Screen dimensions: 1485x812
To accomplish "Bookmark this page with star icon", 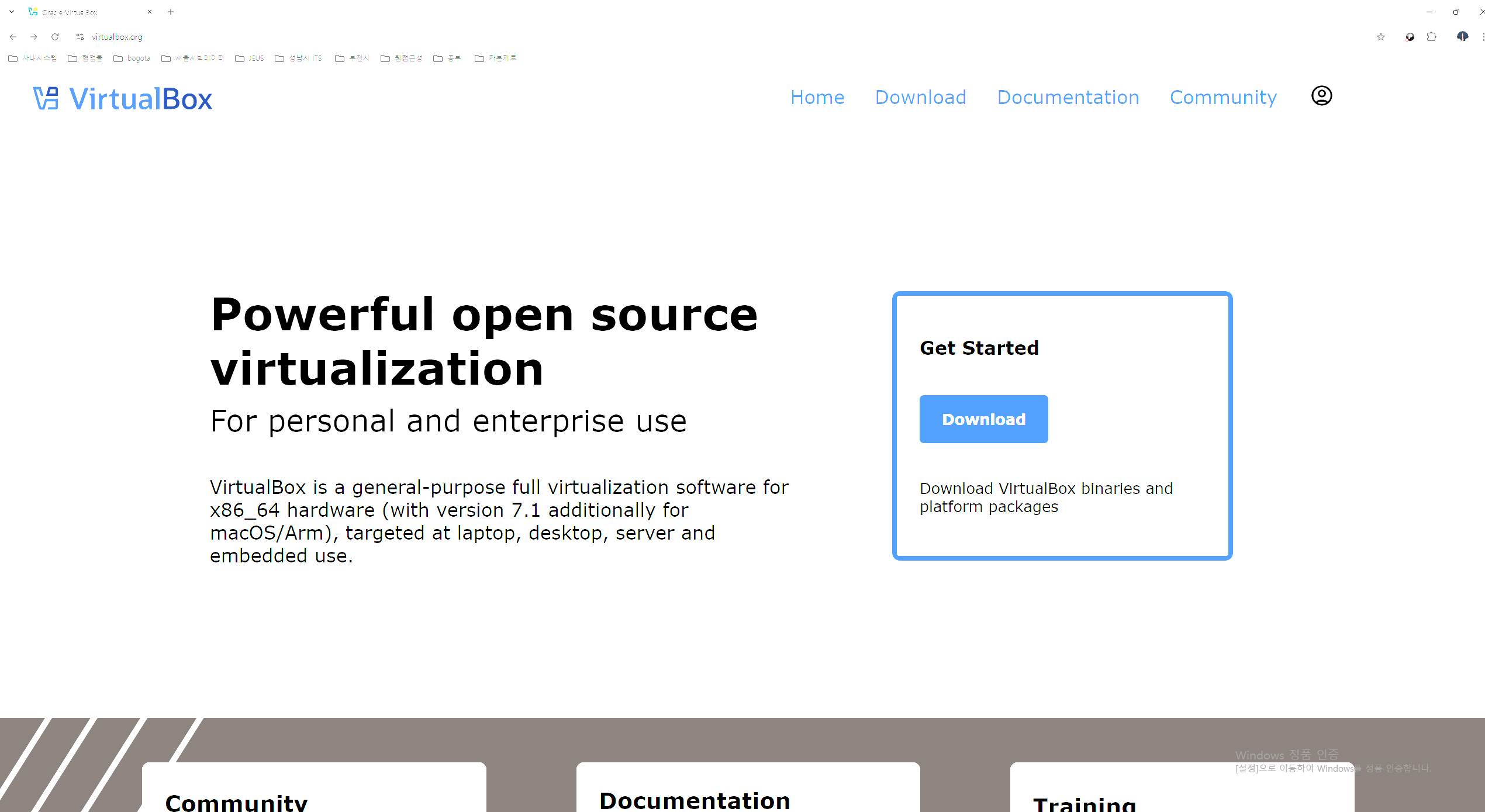I will (1381, 37).
